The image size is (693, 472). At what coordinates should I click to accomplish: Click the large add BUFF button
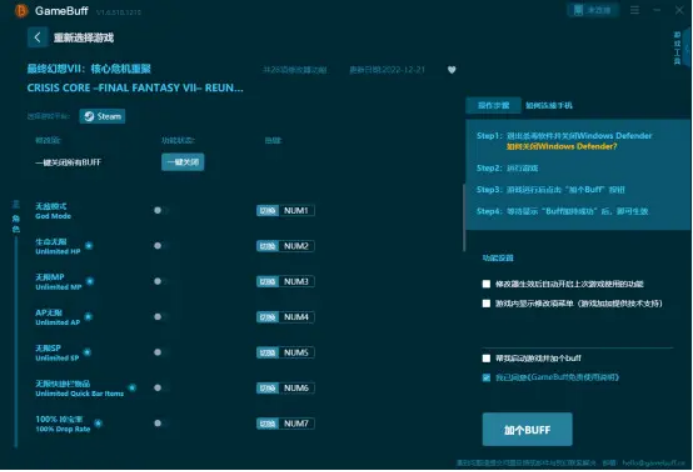point(527,430)
